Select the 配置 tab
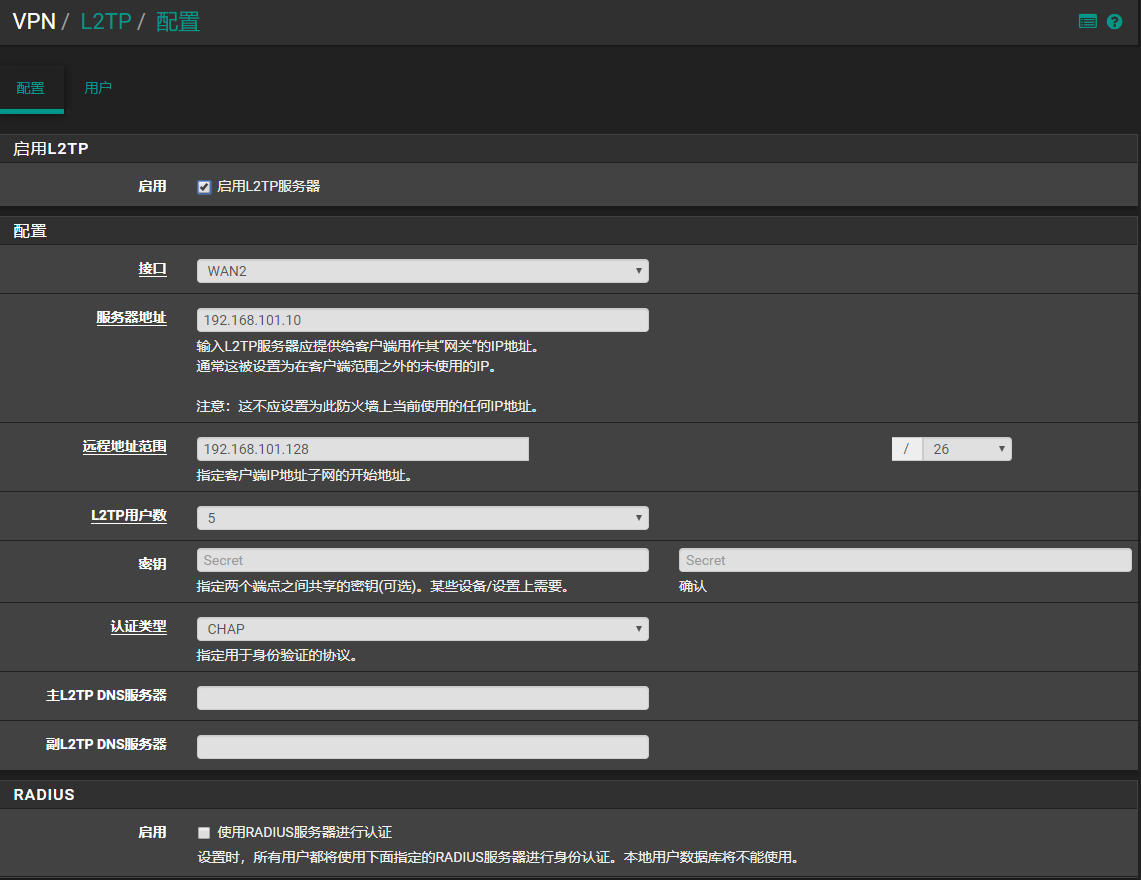The height and width of the screenshot is (880, 1141). (31, 88)
